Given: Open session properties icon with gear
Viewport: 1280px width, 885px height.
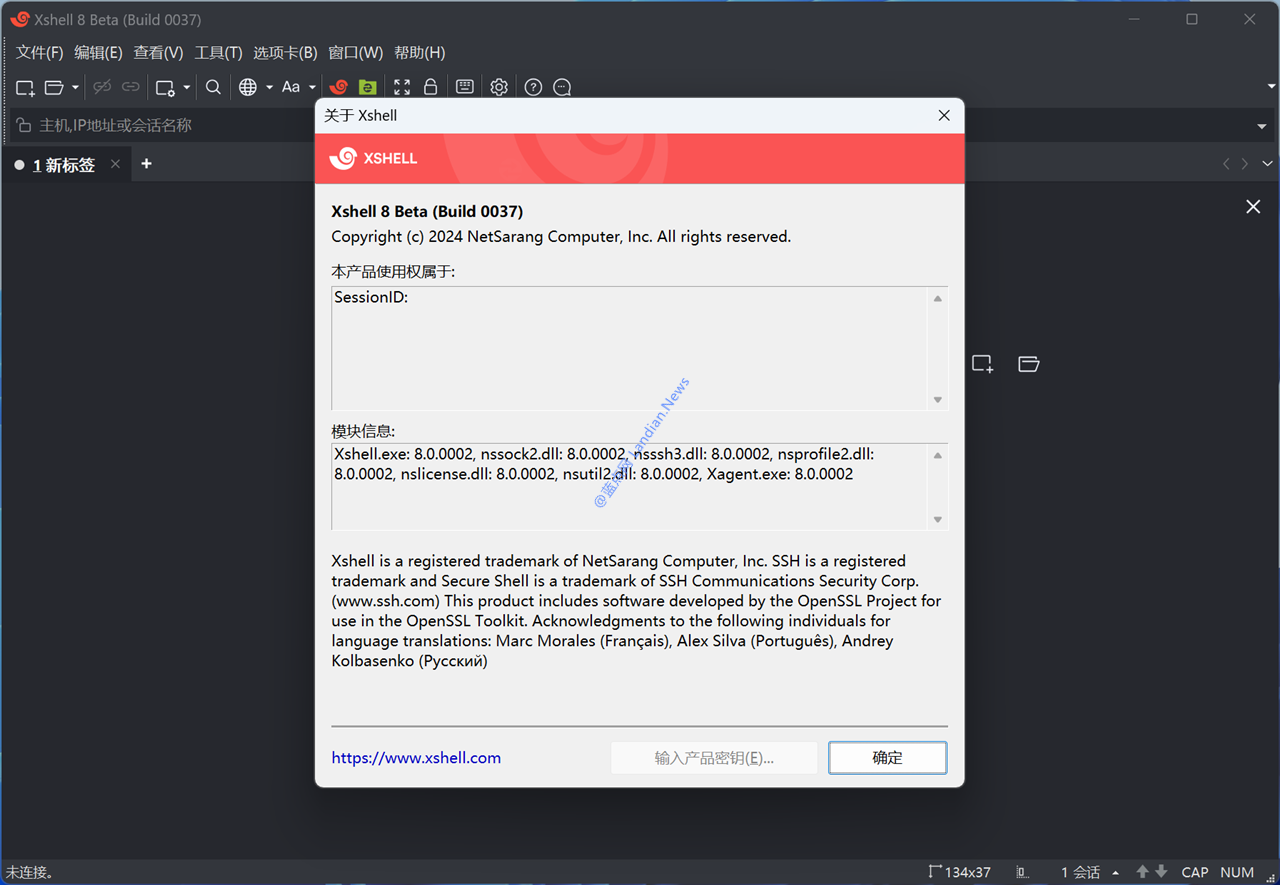Looking at the screenshot, I should 165,88.
